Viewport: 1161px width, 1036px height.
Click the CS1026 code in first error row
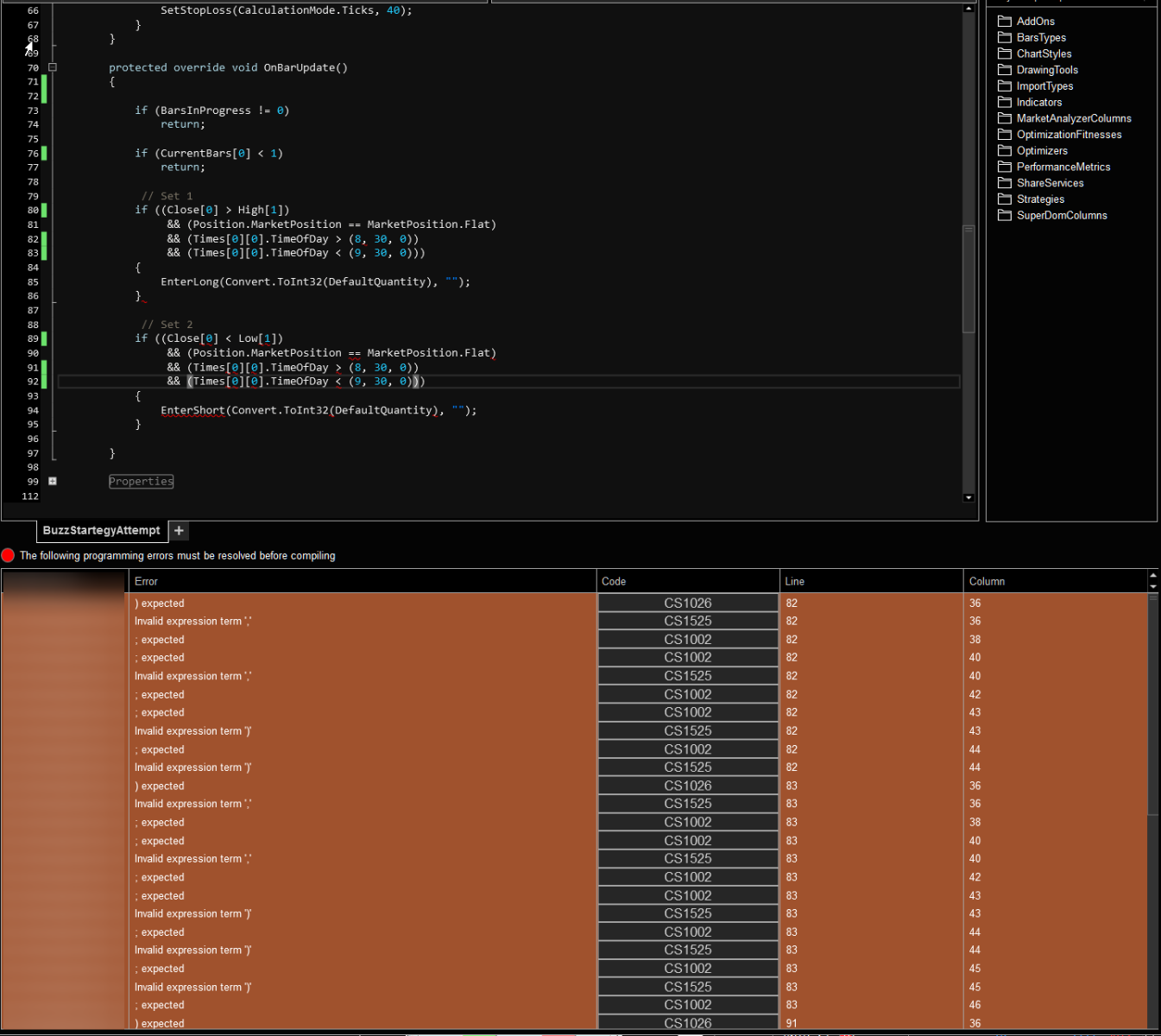(687, 603)
